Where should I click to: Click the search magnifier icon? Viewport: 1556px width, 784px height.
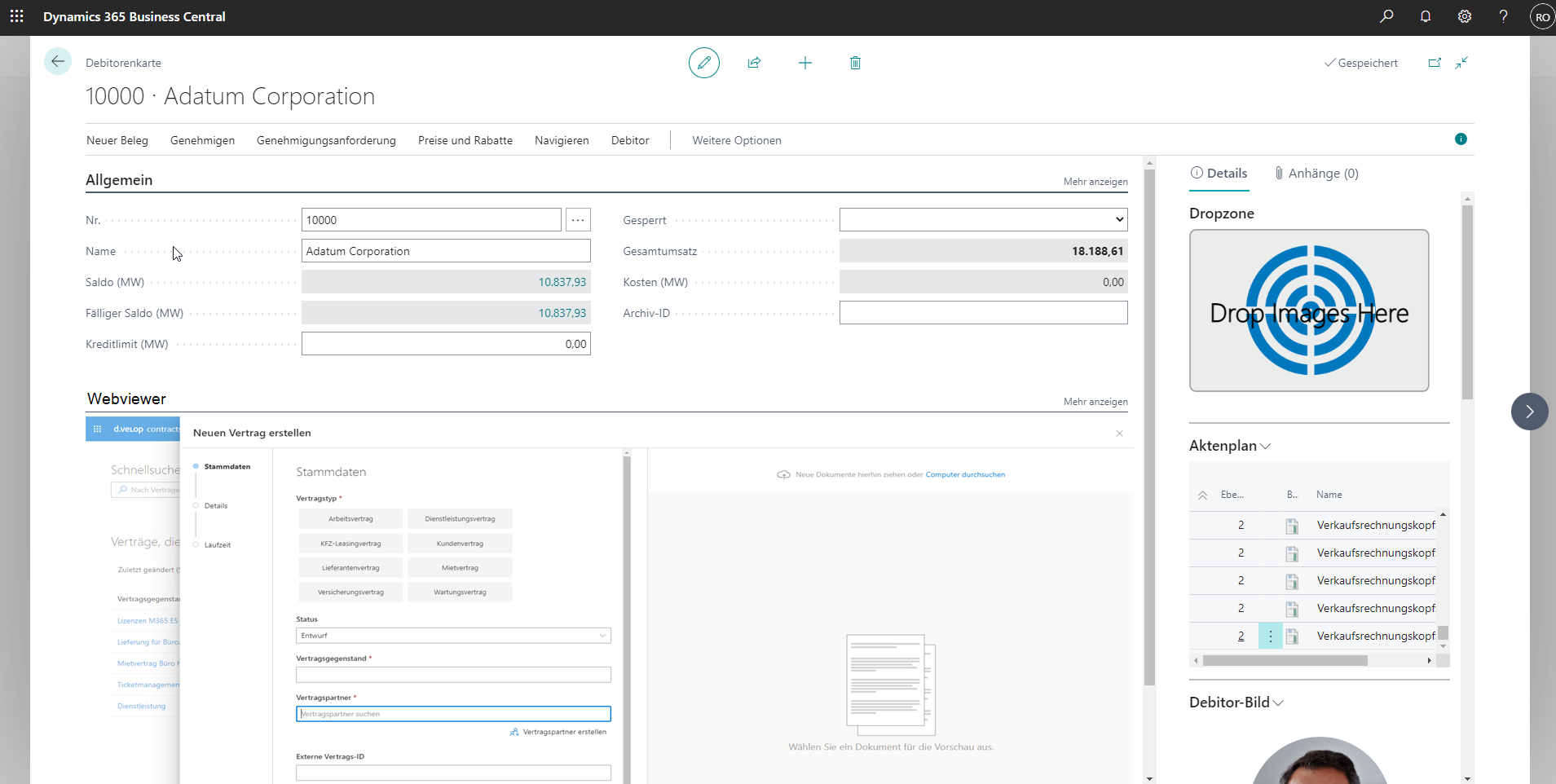[1386, 16]
